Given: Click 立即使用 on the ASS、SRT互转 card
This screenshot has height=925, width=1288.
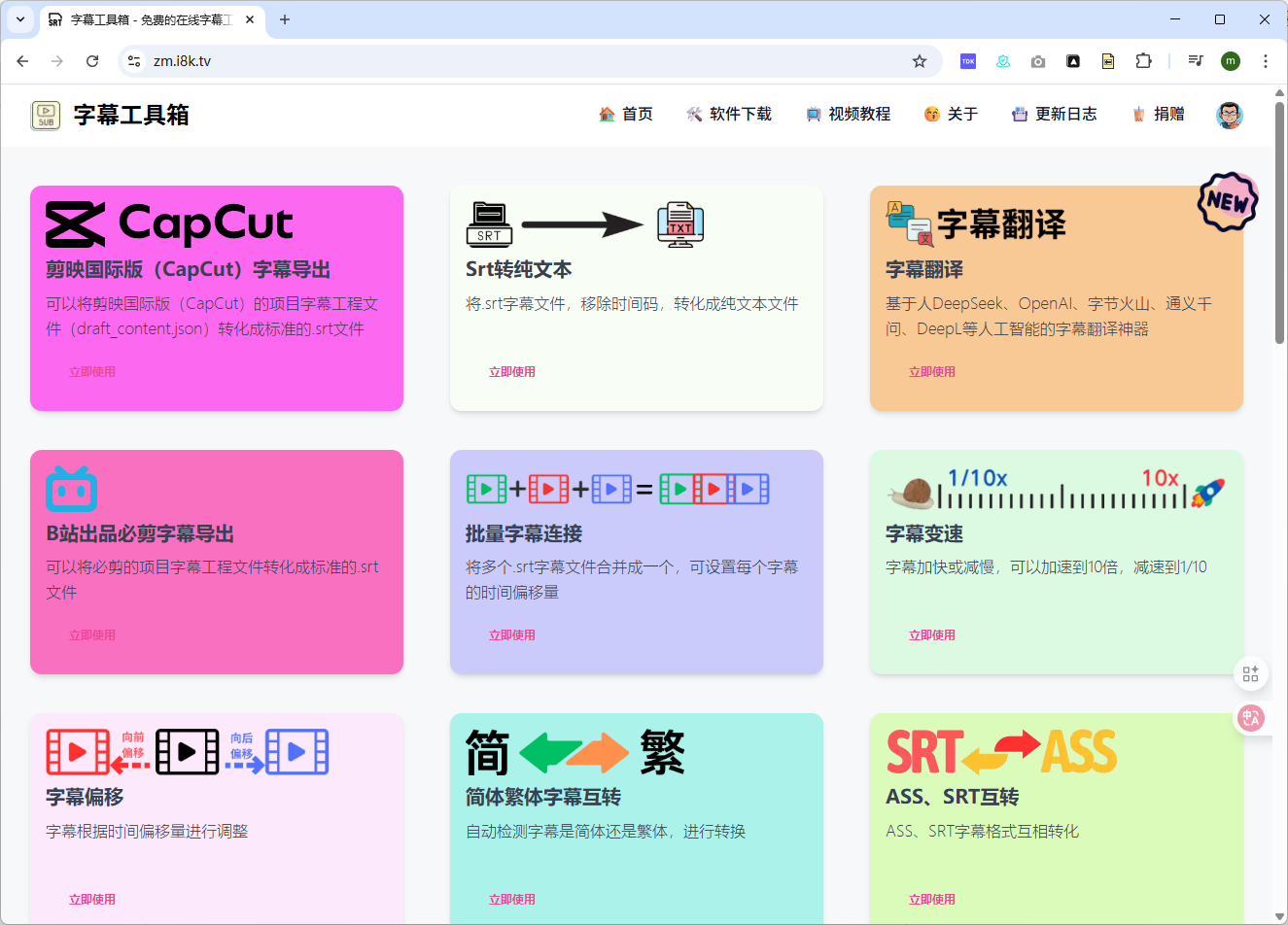Looking at the screenshot, I should click(x=932, y=900).
